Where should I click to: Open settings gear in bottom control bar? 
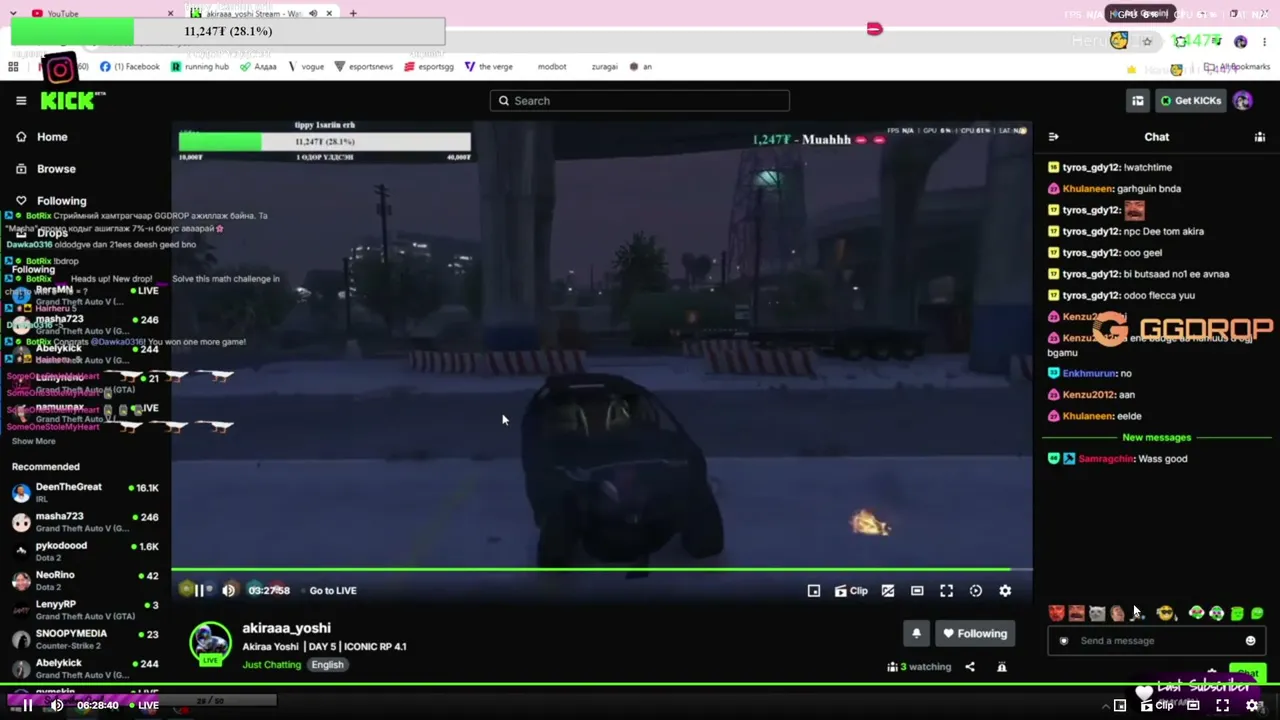pyautogui.click(x=1252, y=705)
